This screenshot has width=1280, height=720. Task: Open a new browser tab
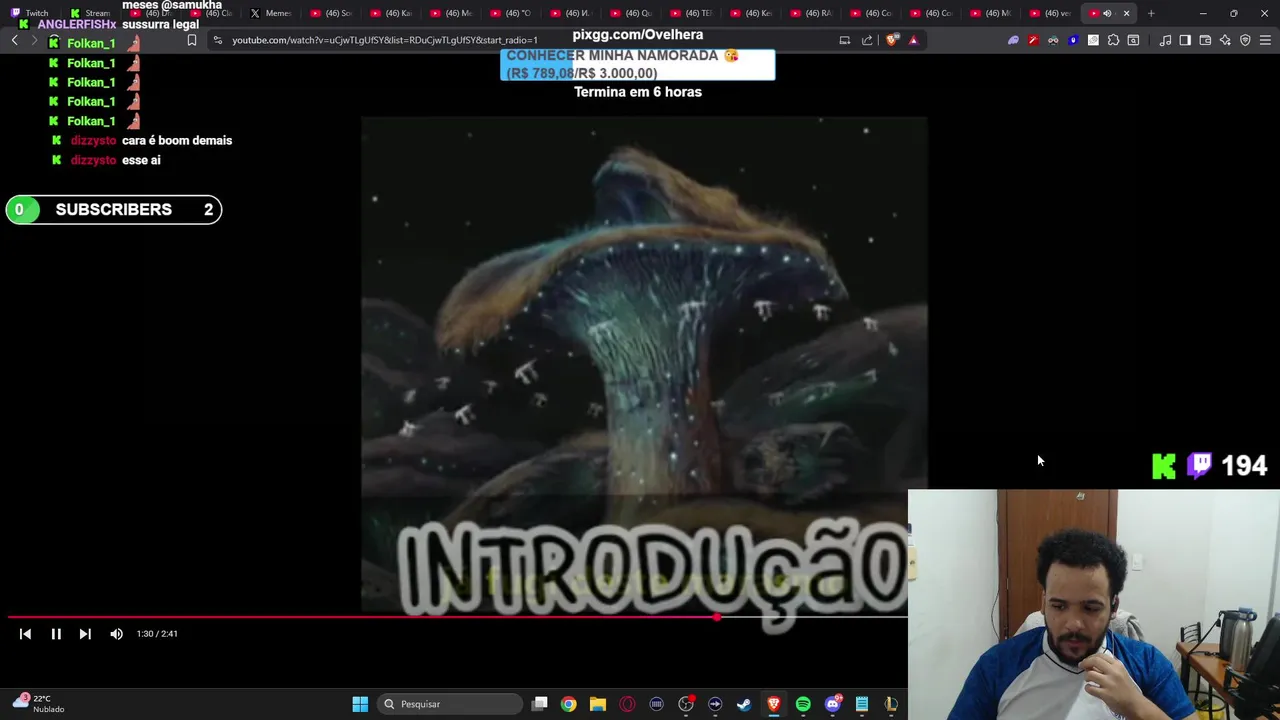(1151, 13)
